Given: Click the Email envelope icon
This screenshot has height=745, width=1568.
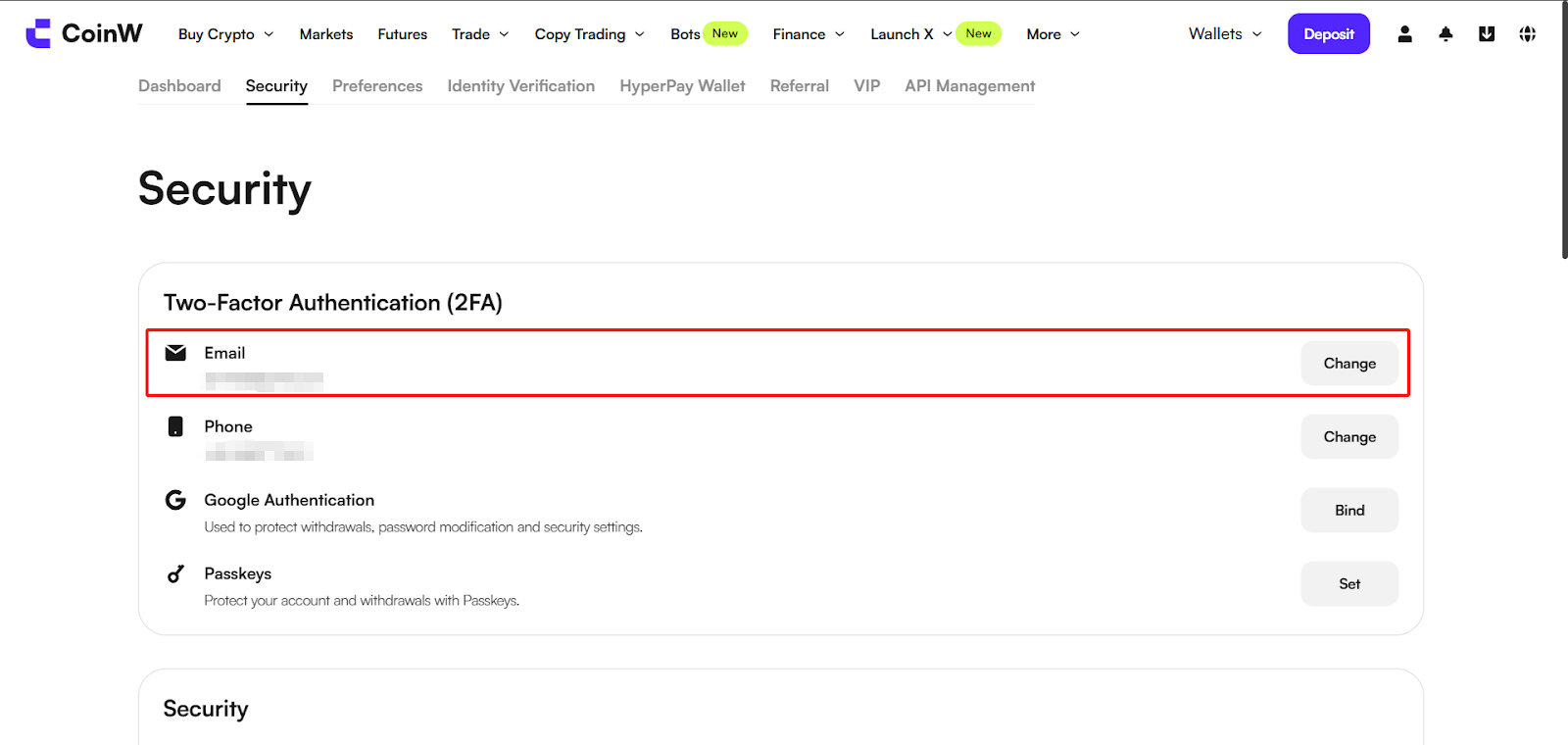Looking at the screenshot, I should click(175, 353).
